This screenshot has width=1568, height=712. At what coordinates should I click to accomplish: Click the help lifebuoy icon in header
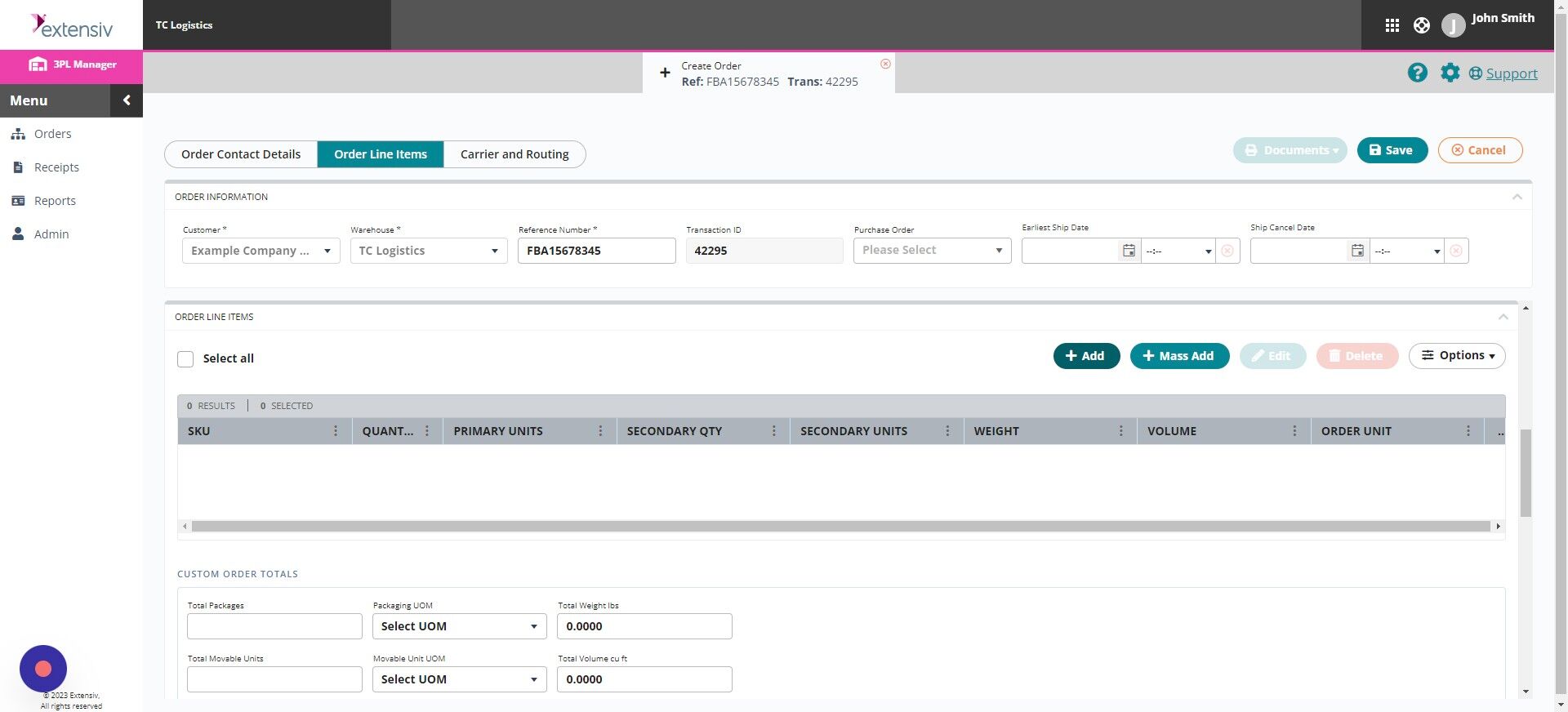1422,25
